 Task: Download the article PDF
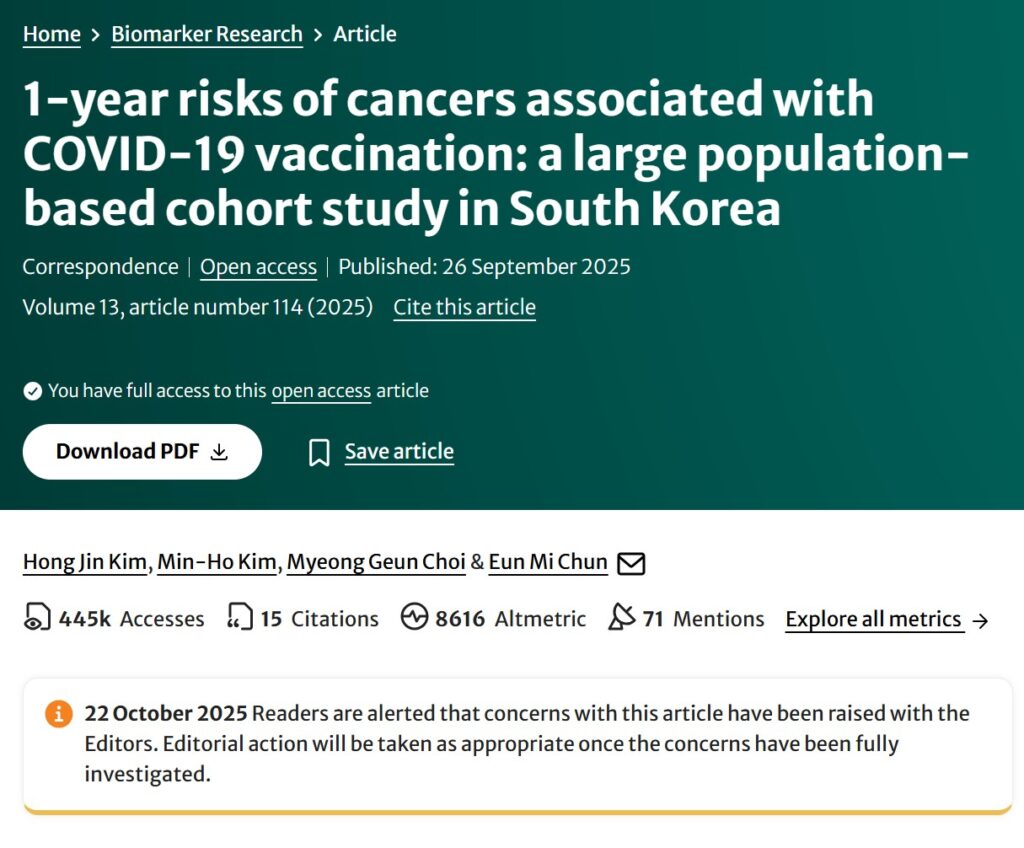tap(142, 451)
